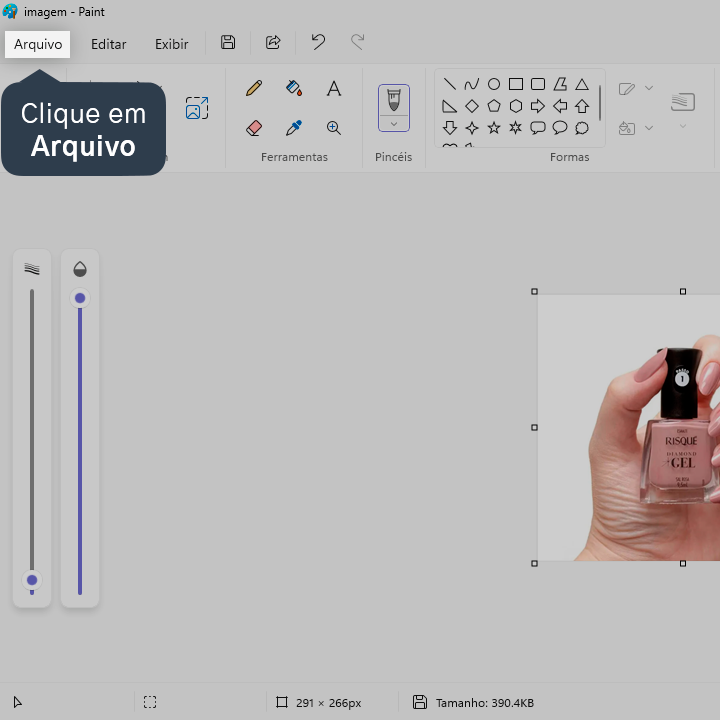Select the four-point star shape
The image size is (720, 720).
click(472, 128)
